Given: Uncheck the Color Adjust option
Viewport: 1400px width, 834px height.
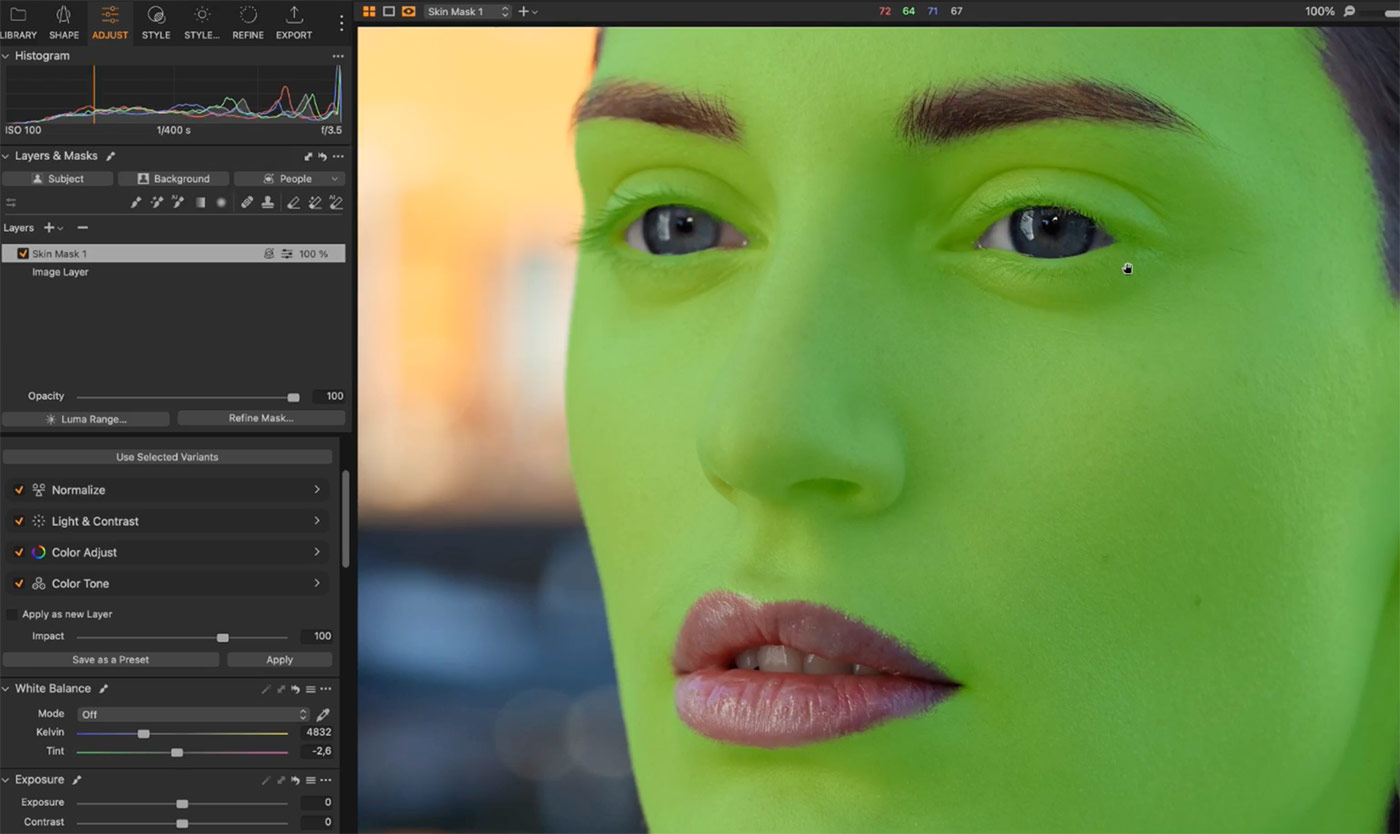Looking at the screenshot, I should (x=19, y=552).
